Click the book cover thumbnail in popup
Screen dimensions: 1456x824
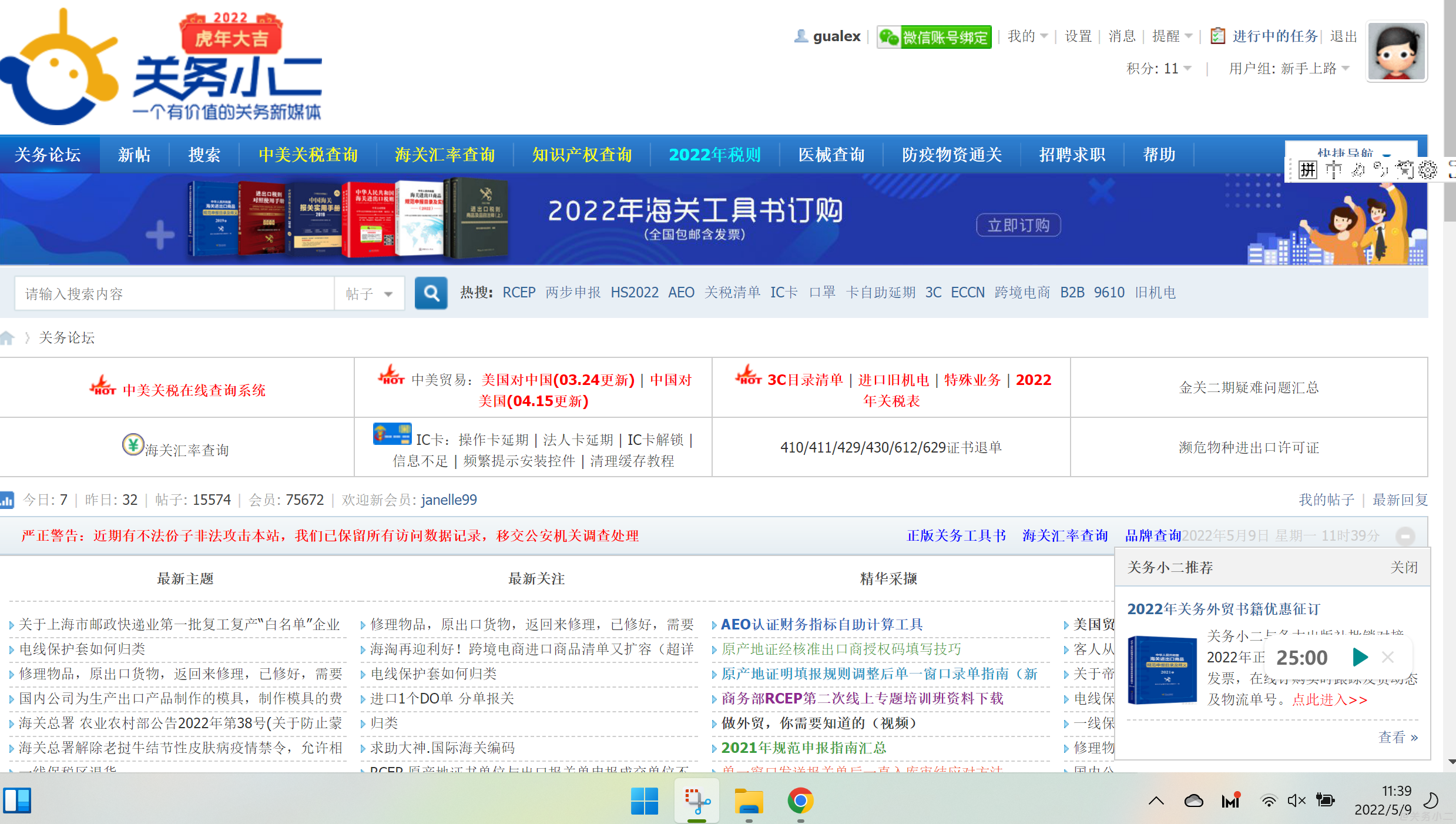point(1162,669)
